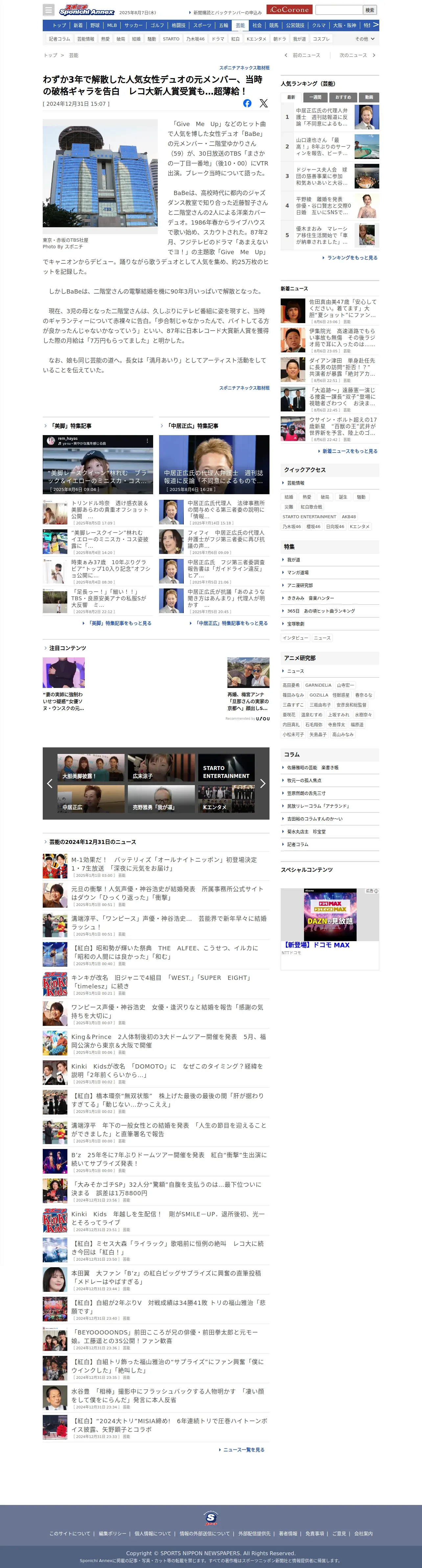Select the STARTO sub-menu item
Image resolution: width=422 pixels, height=1568 pixels.
[171, 39]
